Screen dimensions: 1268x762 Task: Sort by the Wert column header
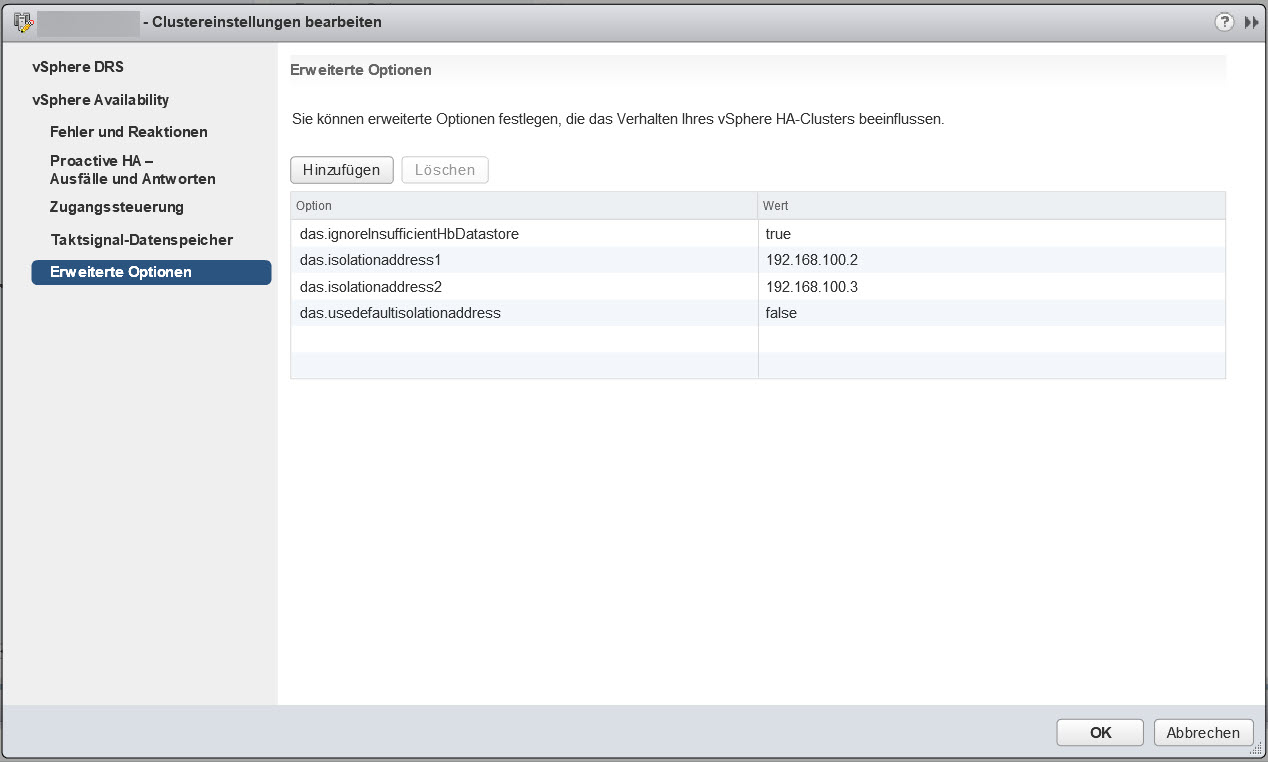point(991,205)
